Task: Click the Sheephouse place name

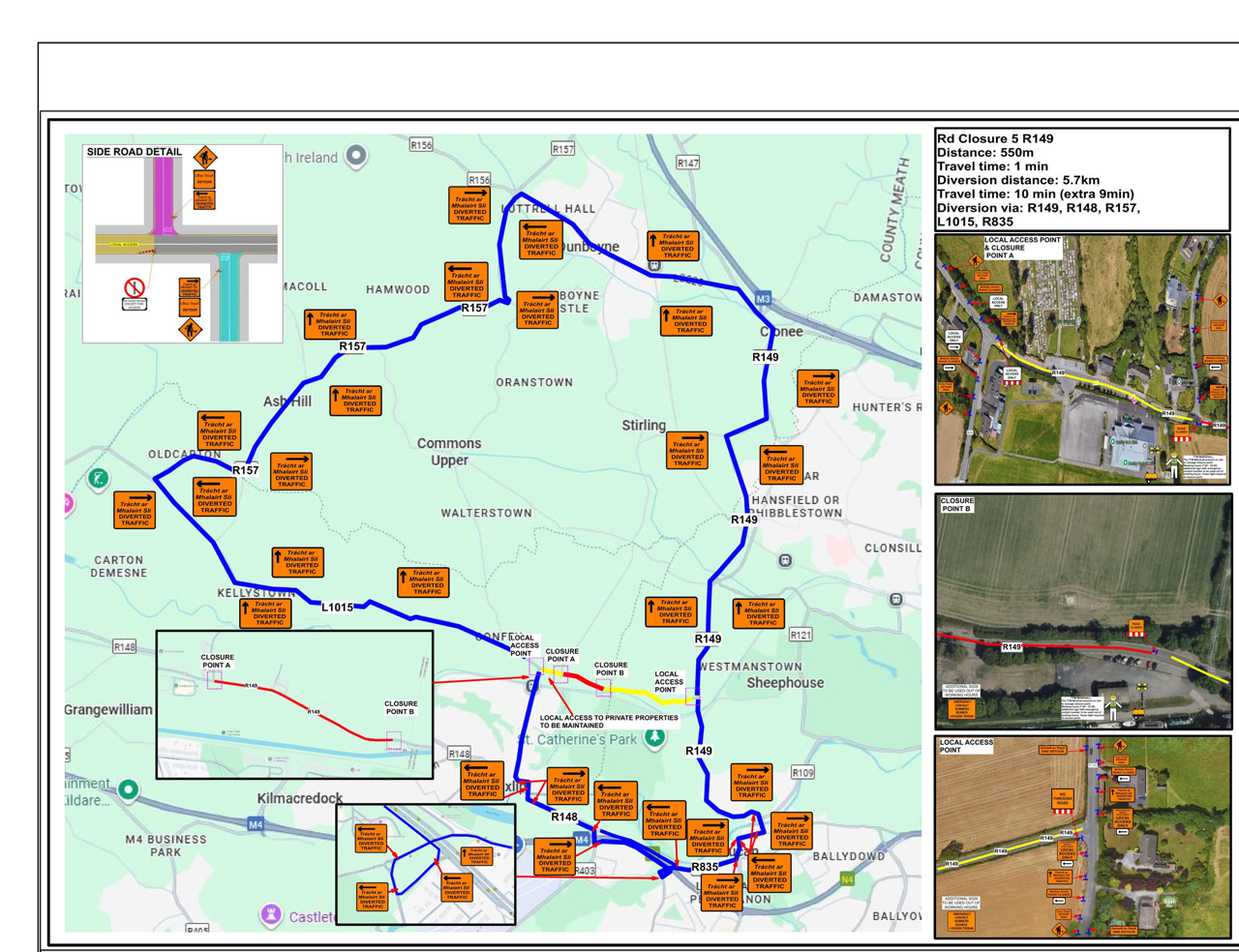Action: tap(785, 683)
